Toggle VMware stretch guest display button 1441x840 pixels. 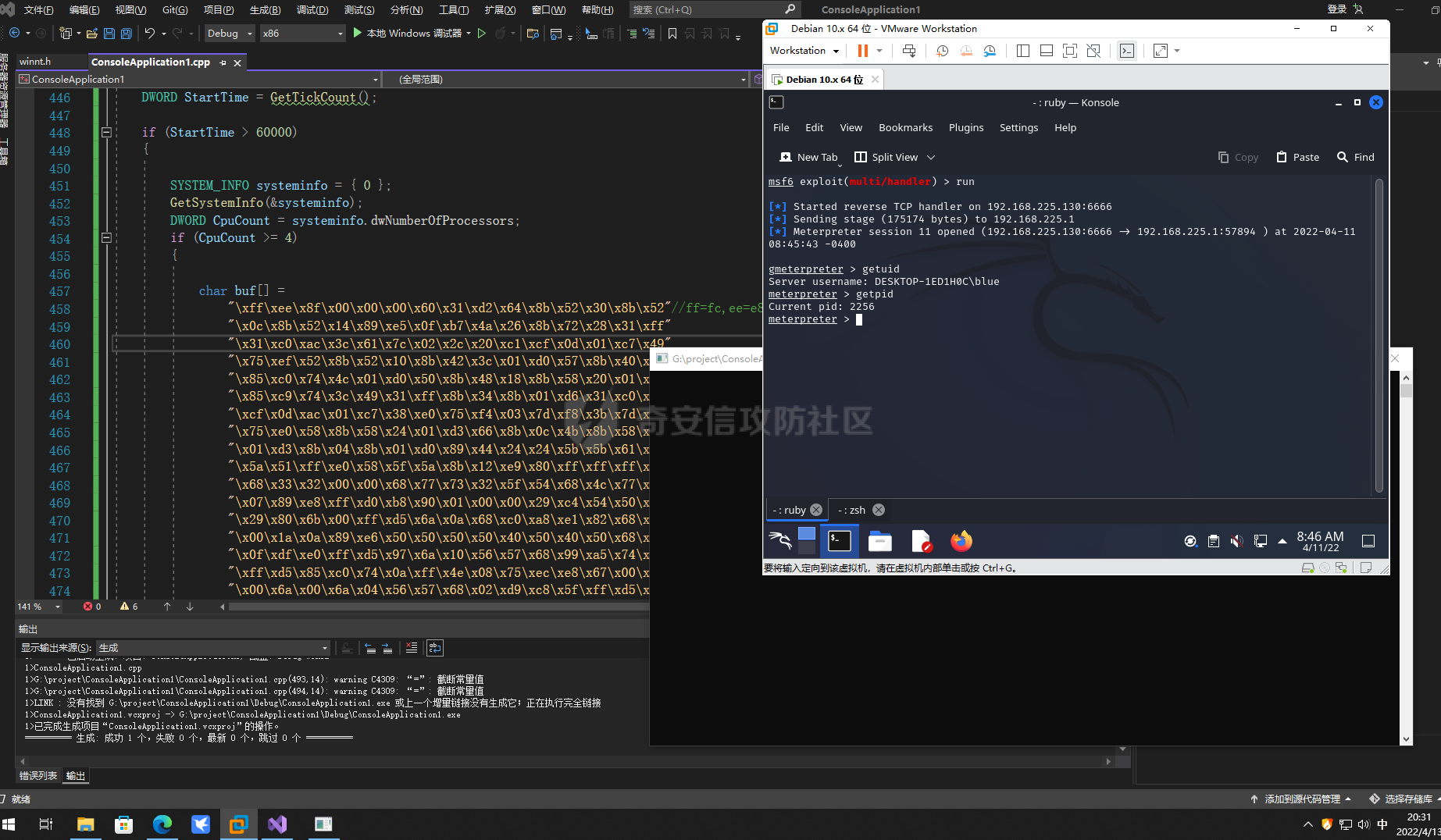[x=1161, y=51]
